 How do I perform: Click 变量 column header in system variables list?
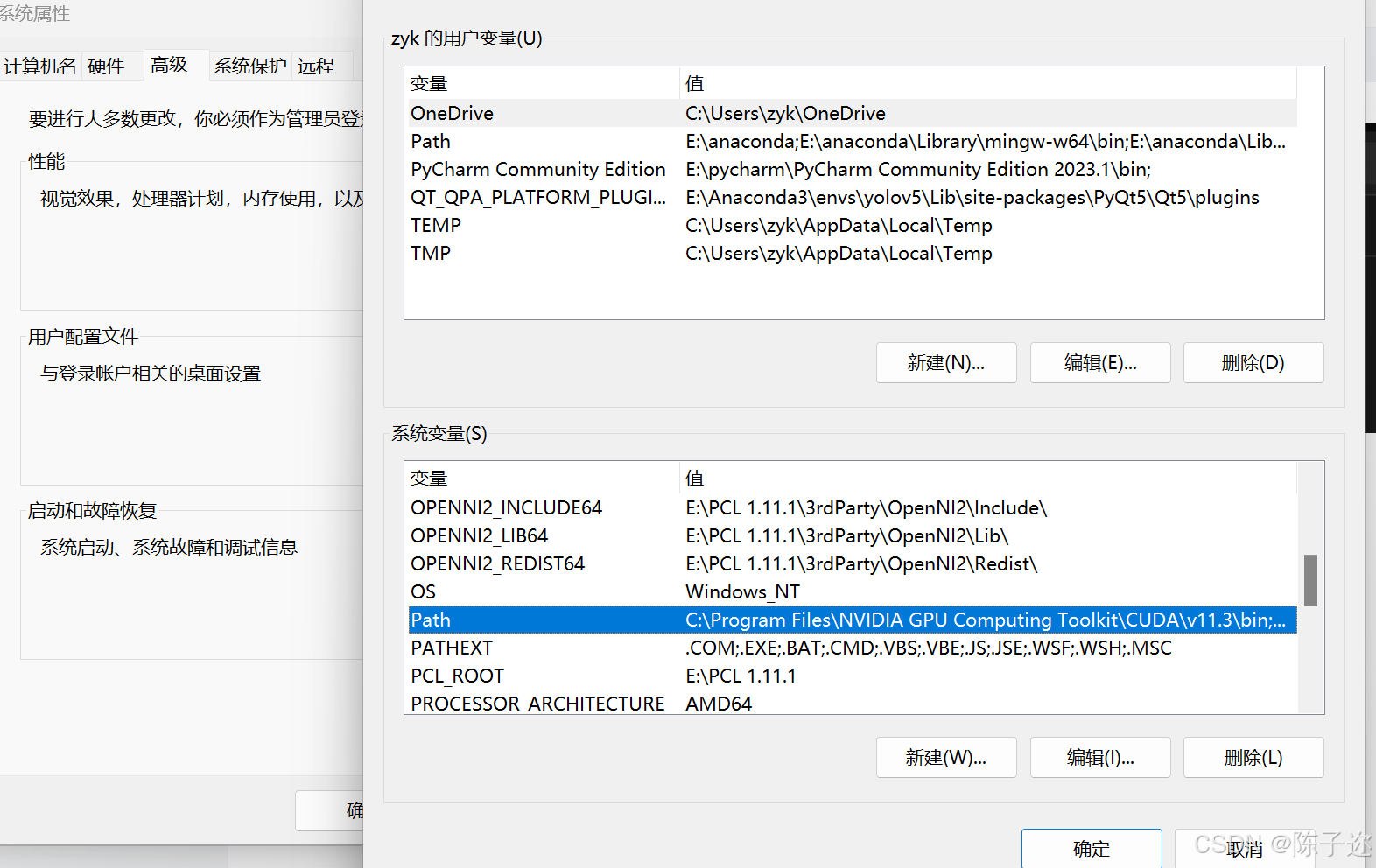pyautogui.click(x=543, y=478)
